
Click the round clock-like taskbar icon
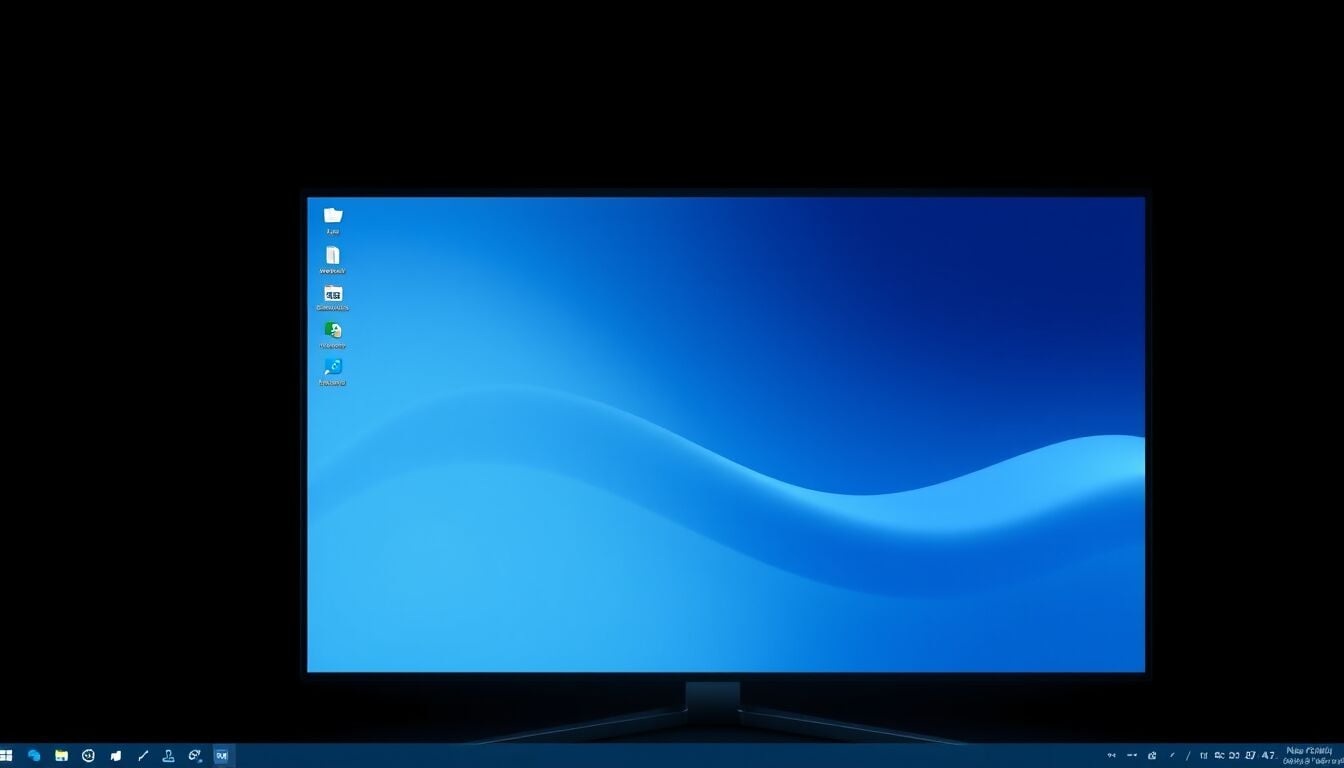click(x=88, y=756)
